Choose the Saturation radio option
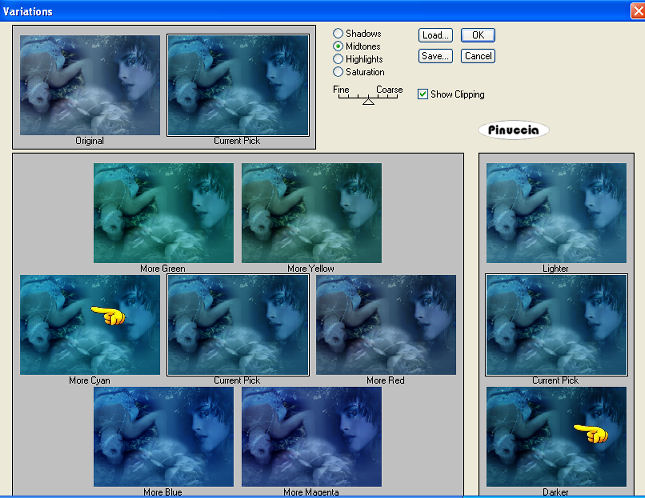This screenshot has height=498, width=645. [338, 72]
